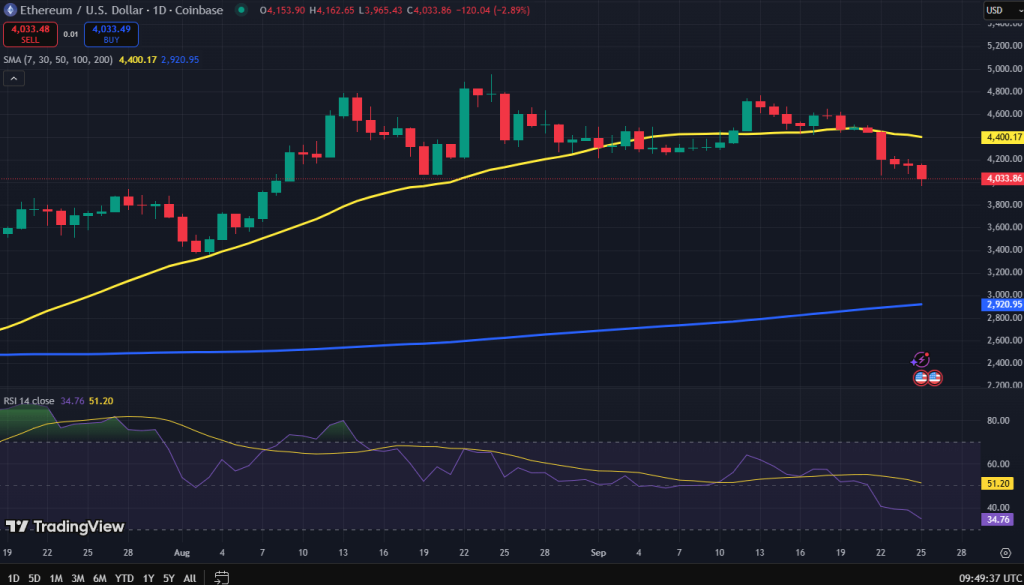1024x585 pixels.
Task: Click the 80.00 RSI scale label
Action: click(x=999, y=420)
